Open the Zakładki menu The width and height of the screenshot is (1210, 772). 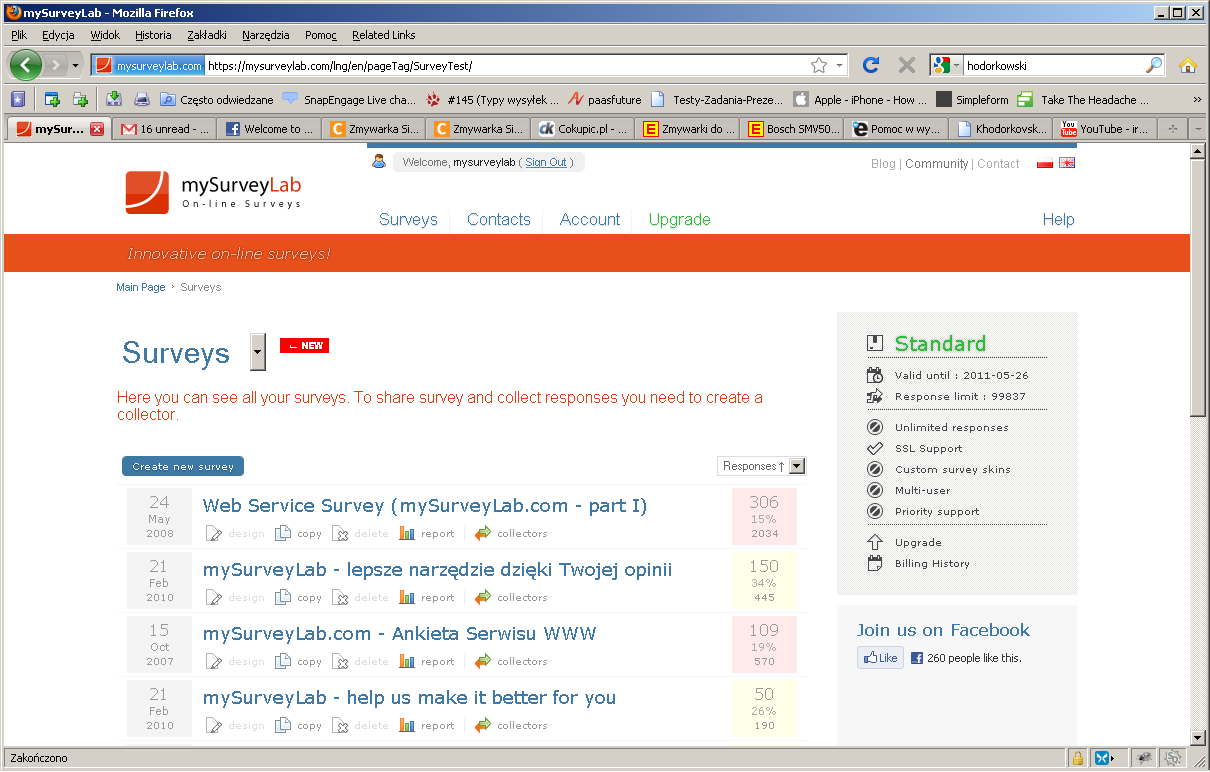[207, 35]
